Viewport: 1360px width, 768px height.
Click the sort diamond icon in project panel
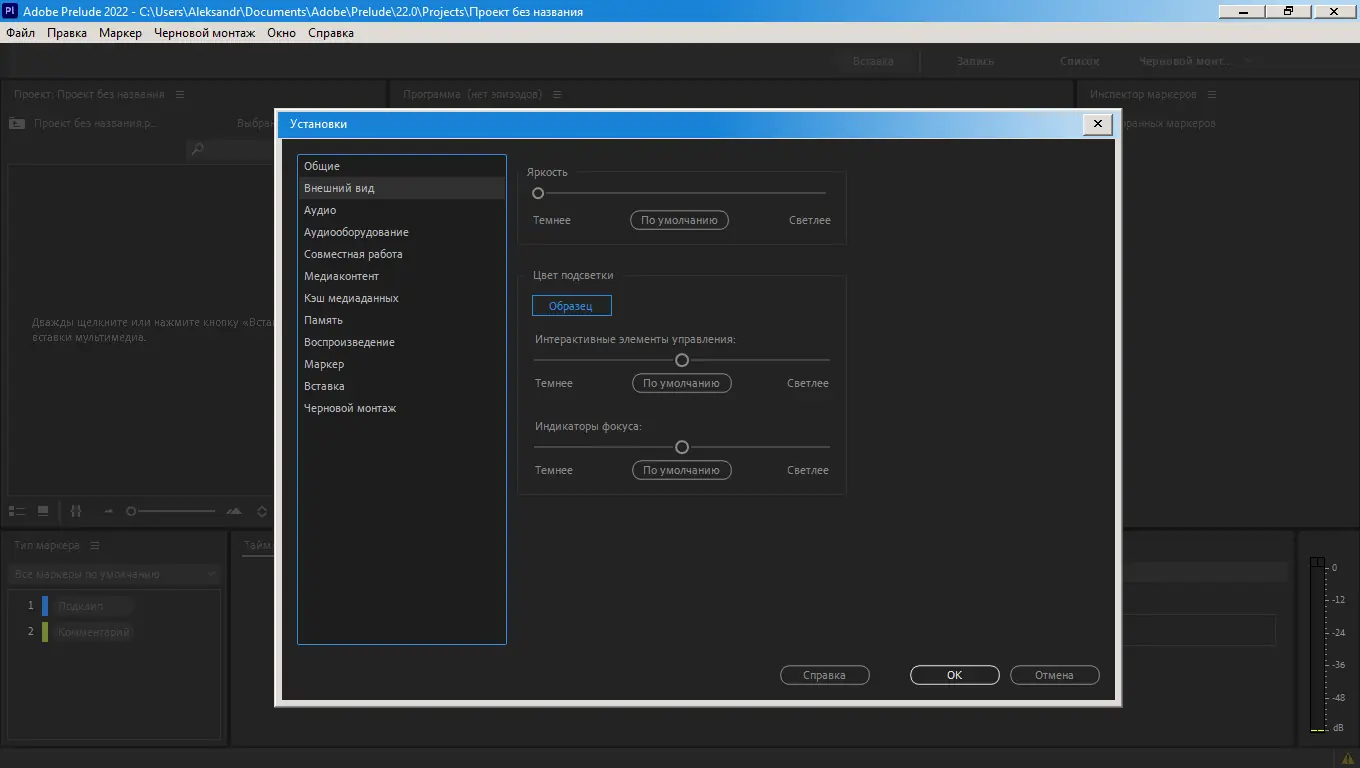[262, 511]
